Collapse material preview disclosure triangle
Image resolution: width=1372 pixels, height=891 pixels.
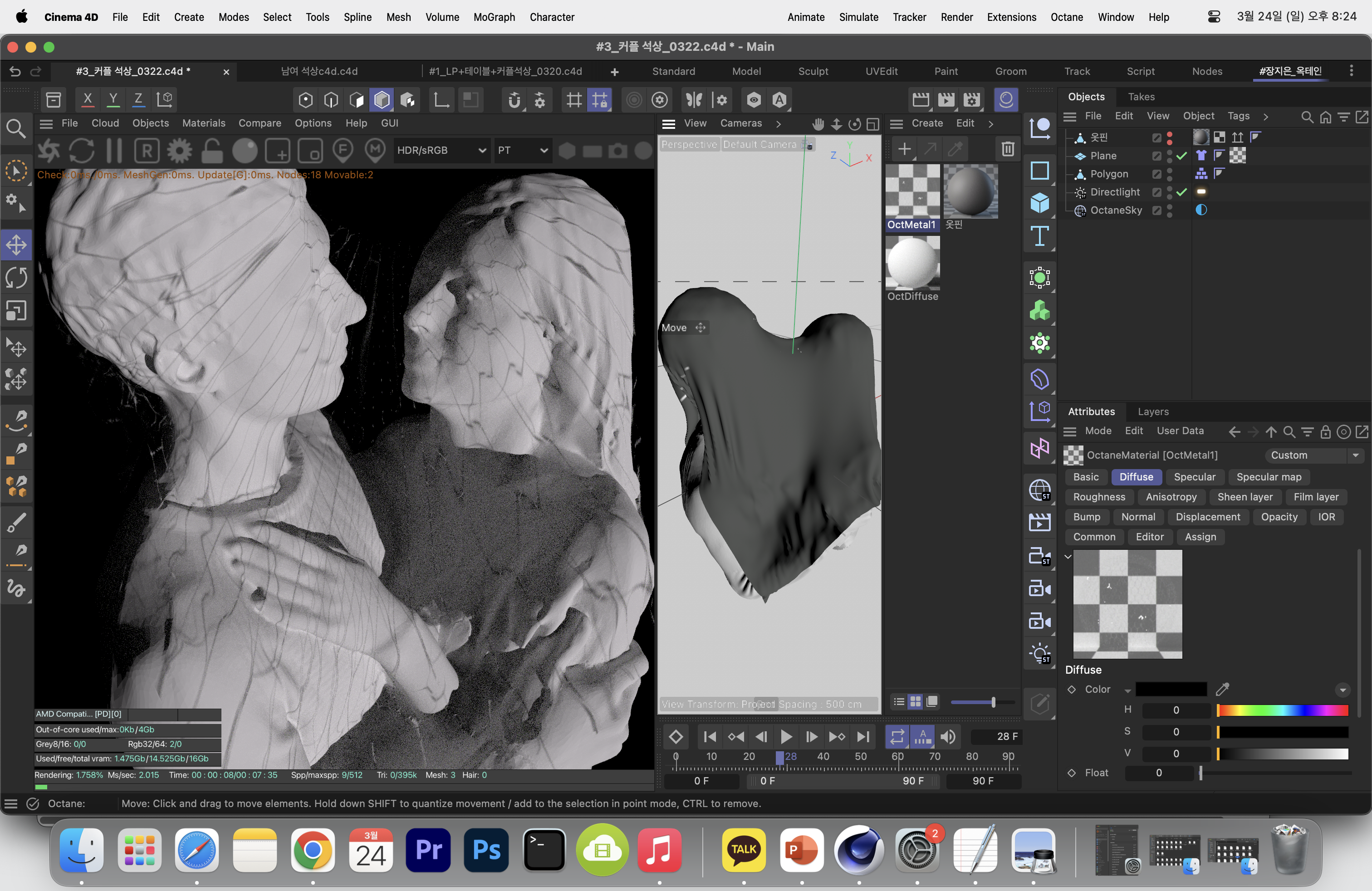[x=1068, y=556]
